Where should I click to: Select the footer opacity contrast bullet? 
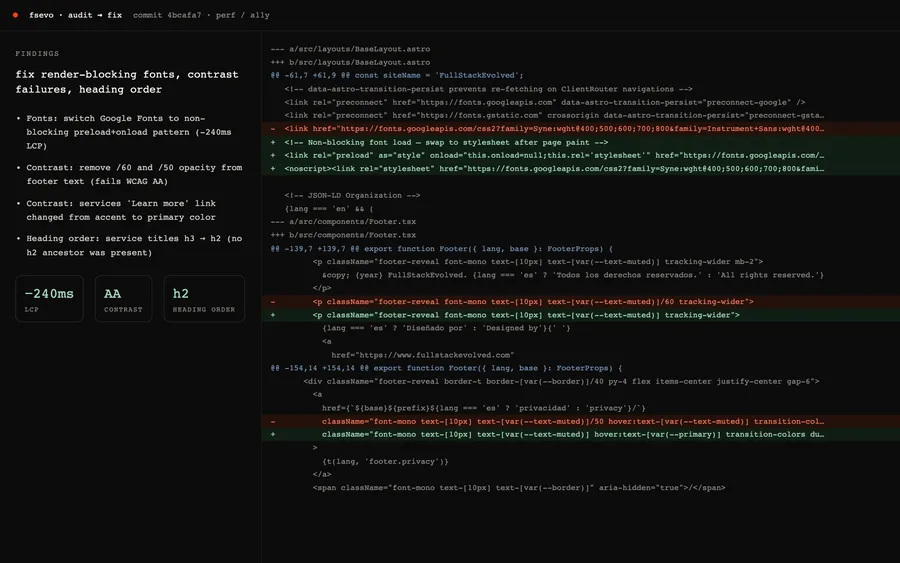pyautogui.click(x=130, y=174)
